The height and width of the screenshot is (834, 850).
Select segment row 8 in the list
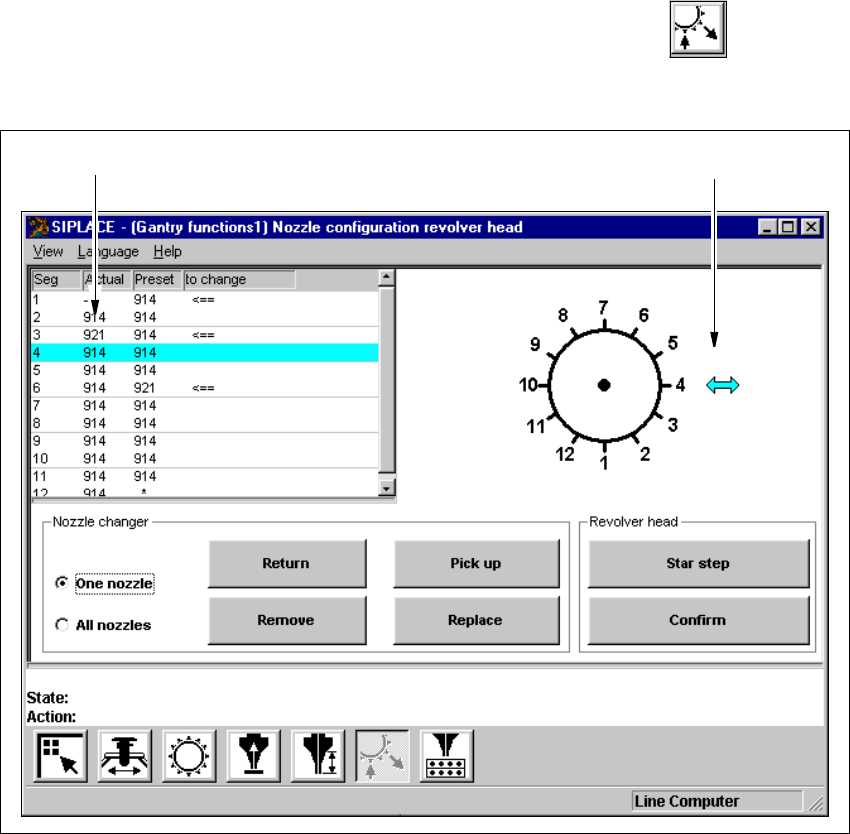click(x=205, y=424)
